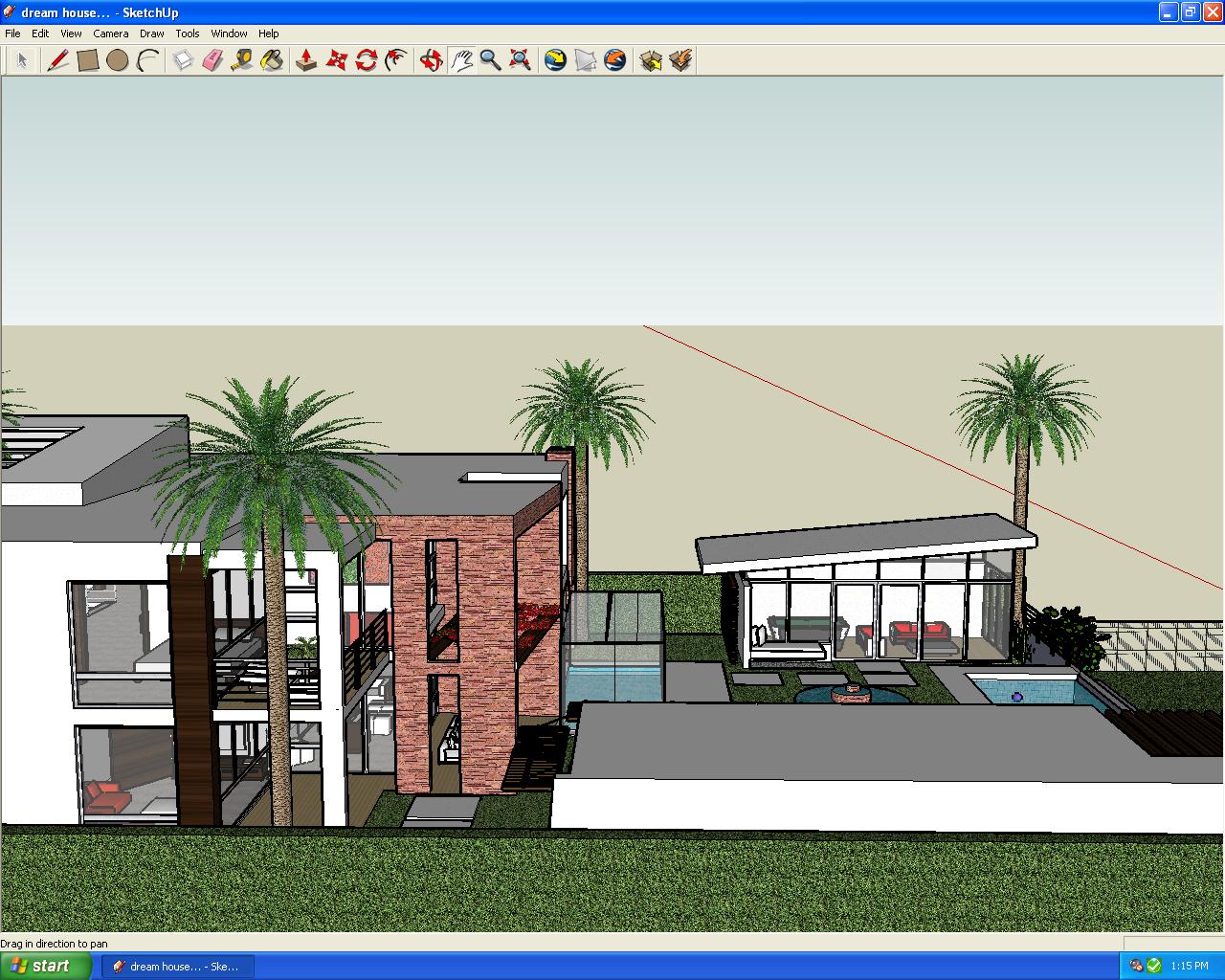Screen dimensions: 1225x980
Task: Select the Tape Measure tool
Action: (x=244, y=59)
